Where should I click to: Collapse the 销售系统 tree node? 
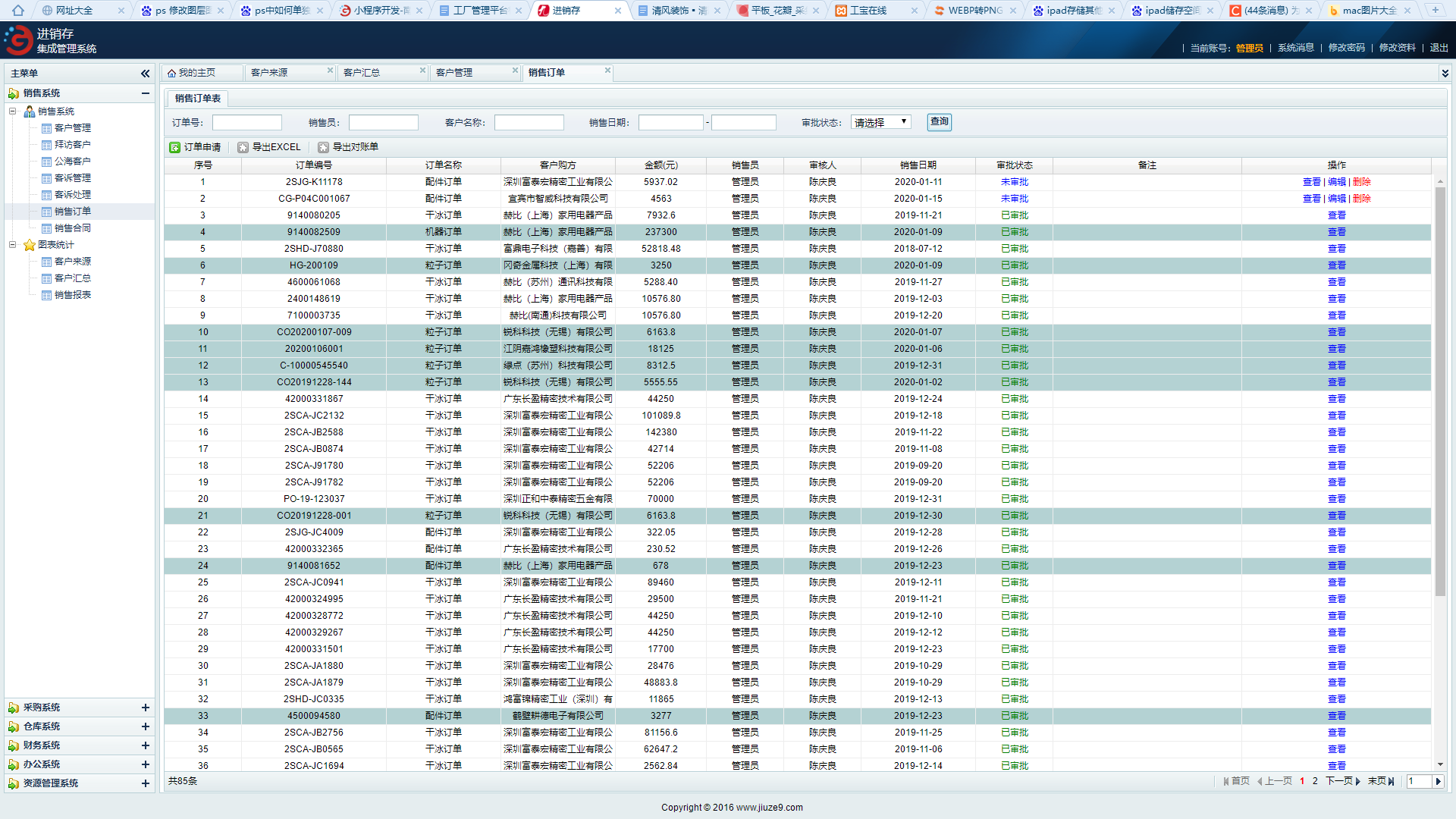(13, 111)
